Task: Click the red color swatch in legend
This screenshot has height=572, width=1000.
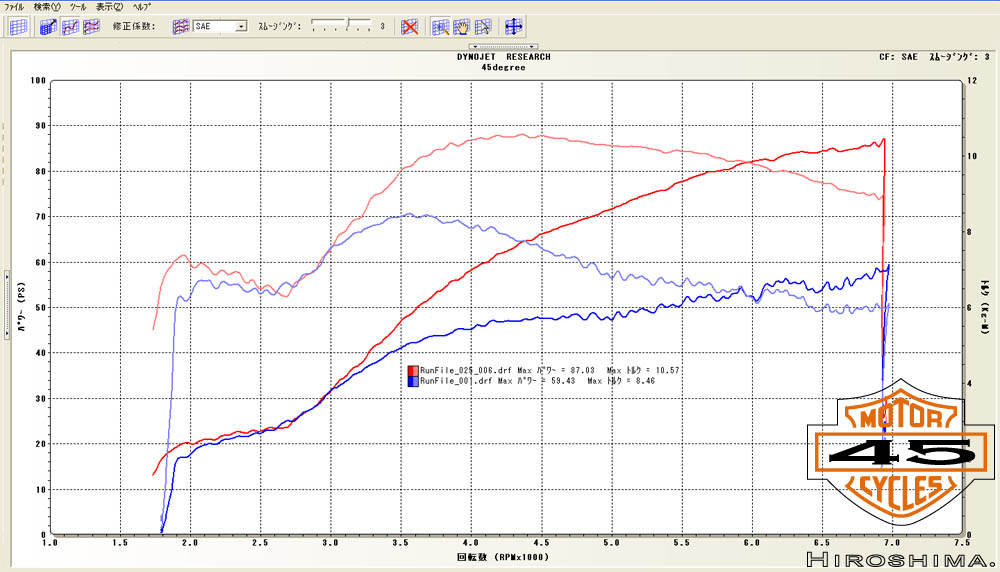Action: 412,371
